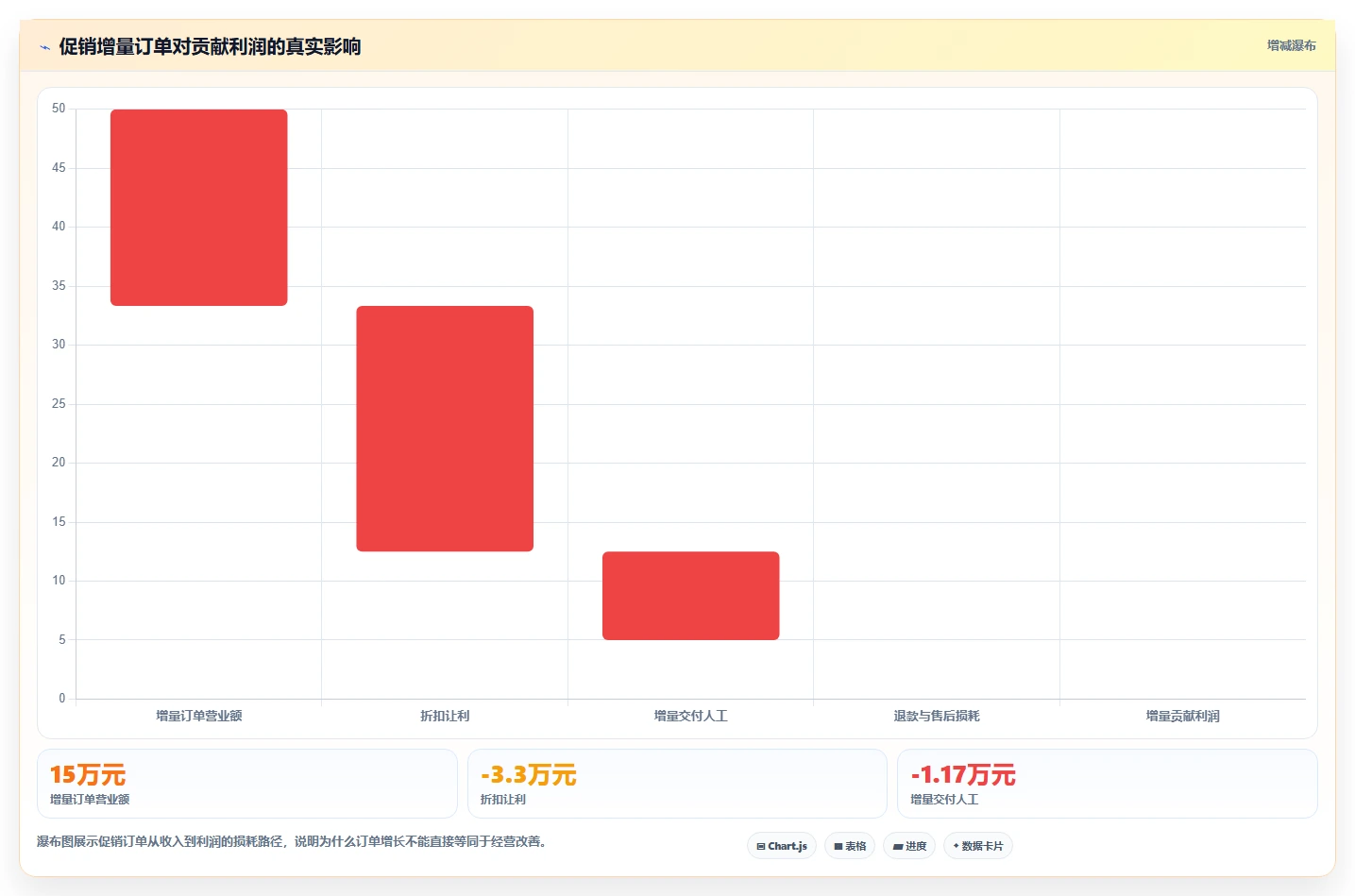Open the -3.3万元 data card

click(x=677, y=784)
